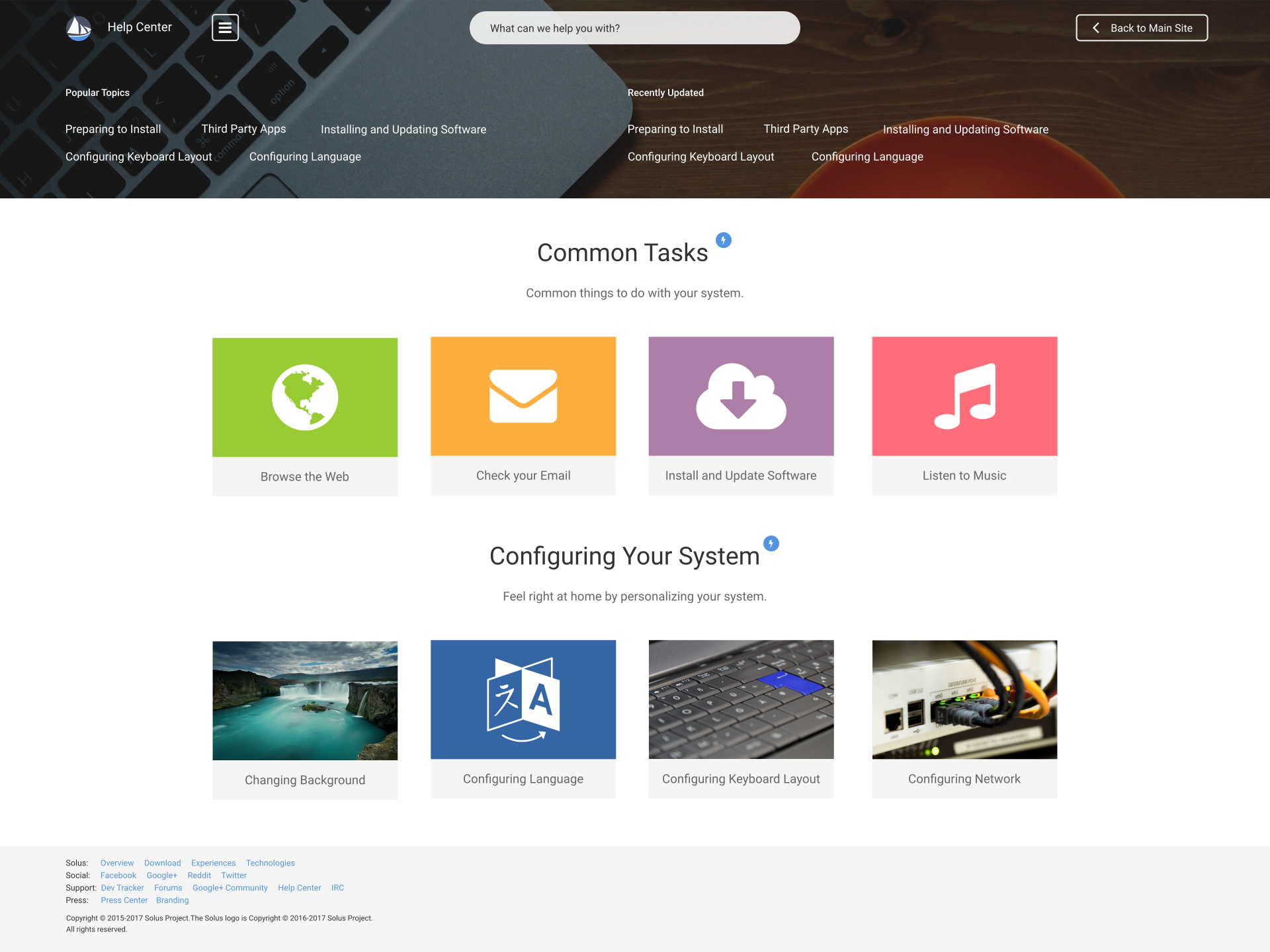Open Configuring Keyboard Layout under Recently Updated
Image resolution: width=1270 pixels, height=952 pixels.
(x=701, y=157)
